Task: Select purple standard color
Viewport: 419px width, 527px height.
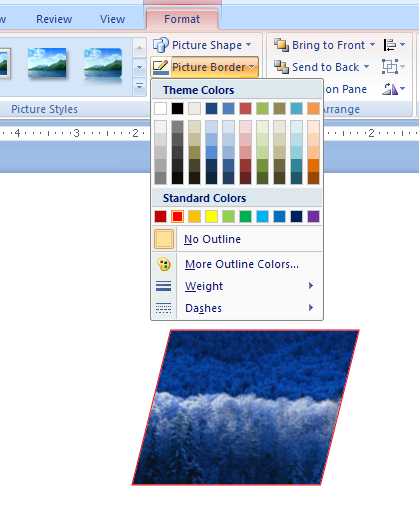Action: [313, 216]
